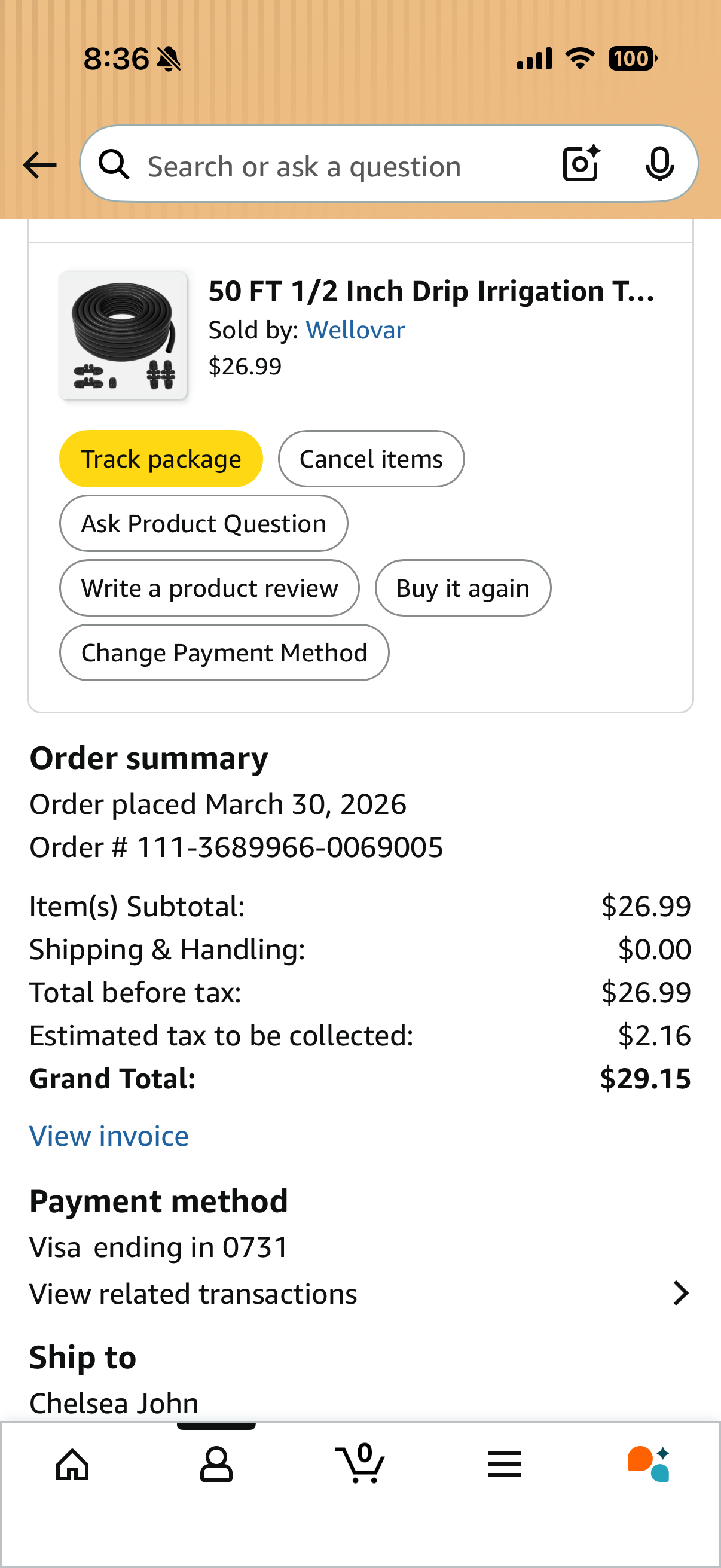
Task: Open the hamburger menu tab
Action: (505, 1464)
